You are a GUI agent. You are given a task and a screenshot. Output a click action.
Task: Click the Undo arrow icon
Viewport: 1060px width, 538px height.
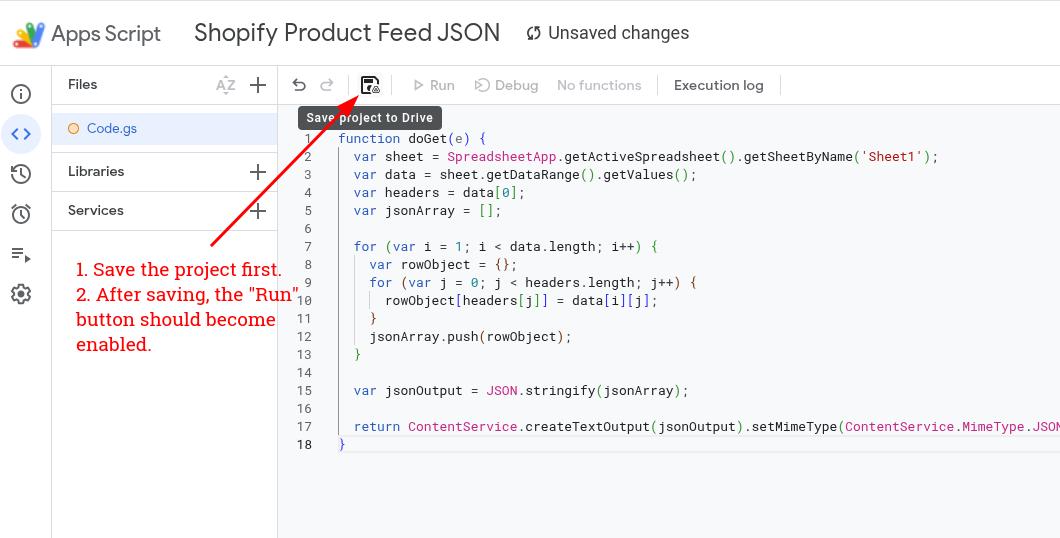(x=299, y=85)
